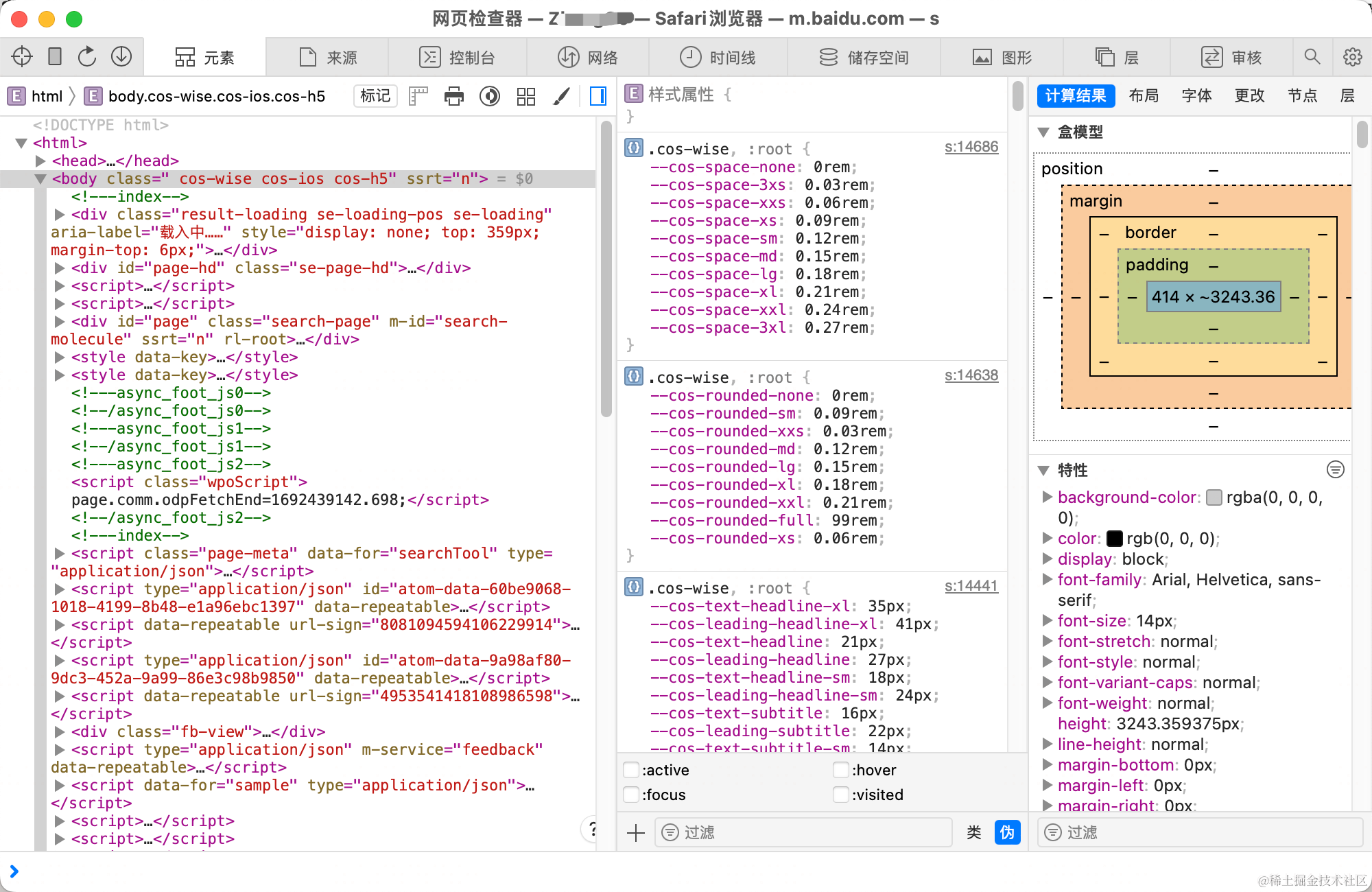Collapse the 特性 section
Viewport: 1372px width, 892px height.
(x=1043, y=471)
